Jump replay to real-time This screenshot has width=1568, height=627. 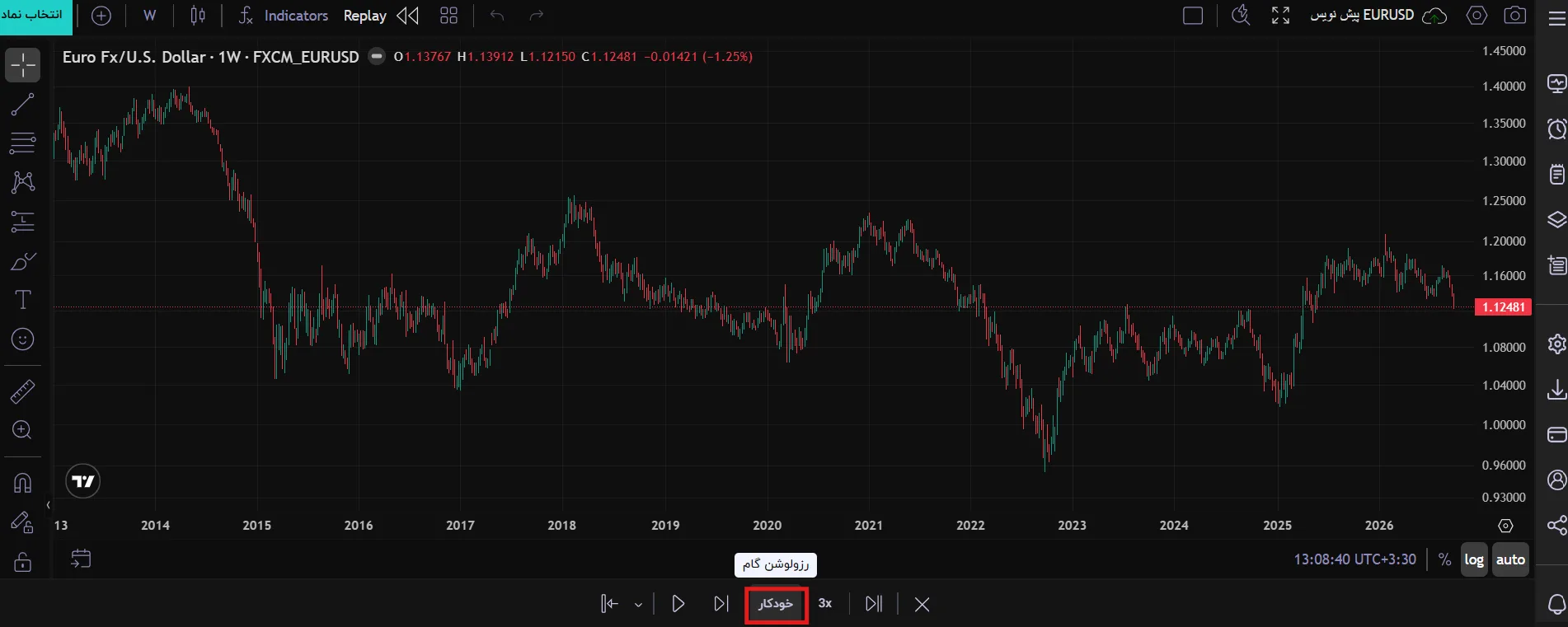[874, 604]
